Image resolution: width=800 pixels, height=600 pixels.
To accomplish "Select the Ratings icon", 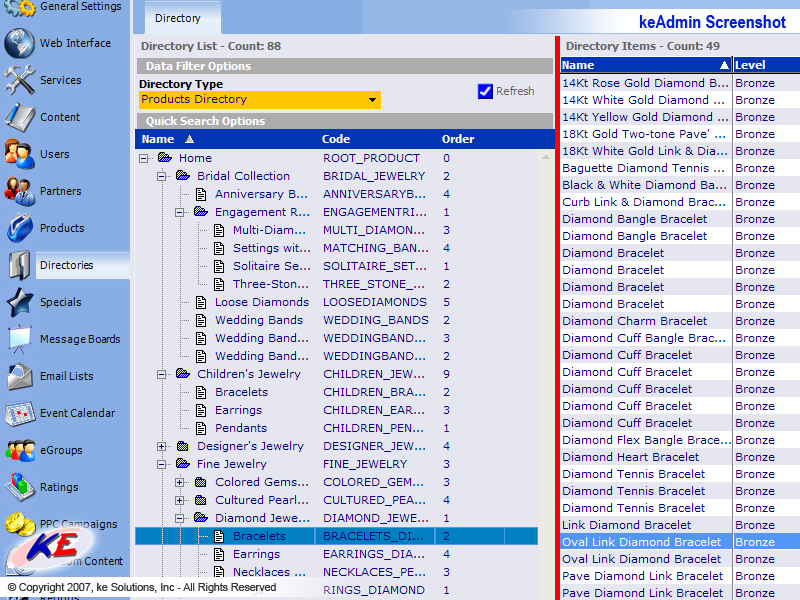I will coord(19,487).
